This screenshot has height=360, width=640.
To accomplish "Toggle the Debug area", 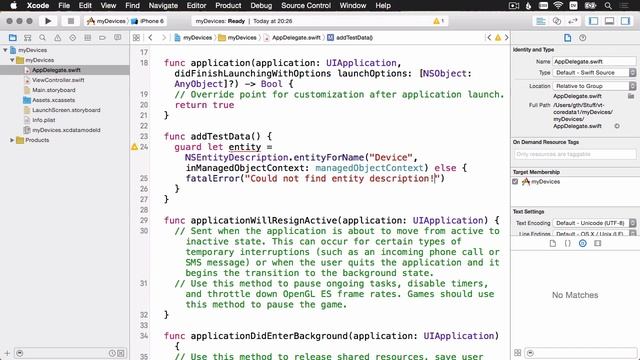I will pos(609,21).
